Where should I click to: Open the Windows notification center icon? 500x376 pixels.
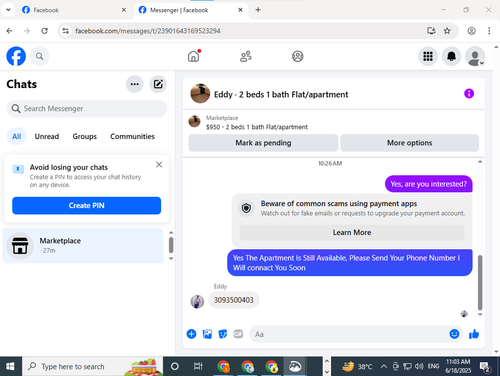click(x=484, y=367)
